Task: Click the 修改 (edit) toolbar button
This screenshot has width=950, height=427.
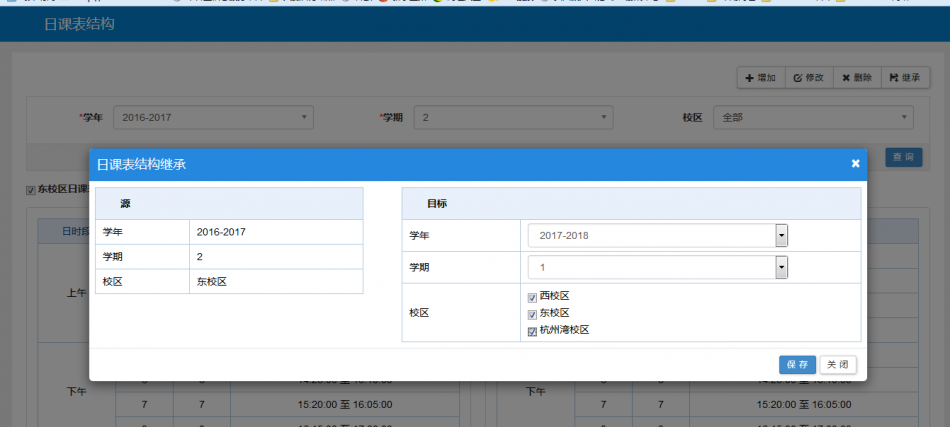Action: pyautogui.click(x=807, y=78)
